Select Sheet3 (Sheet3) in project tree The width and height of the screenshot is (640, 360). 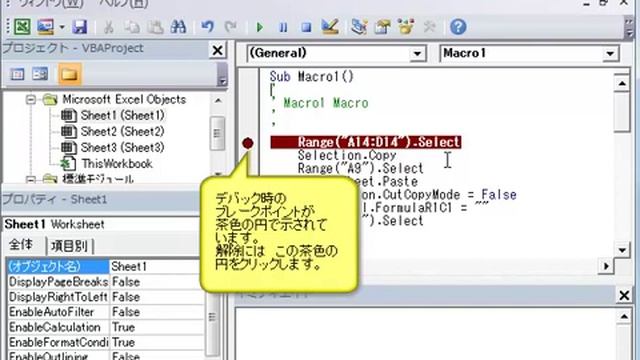pos(122,147)
